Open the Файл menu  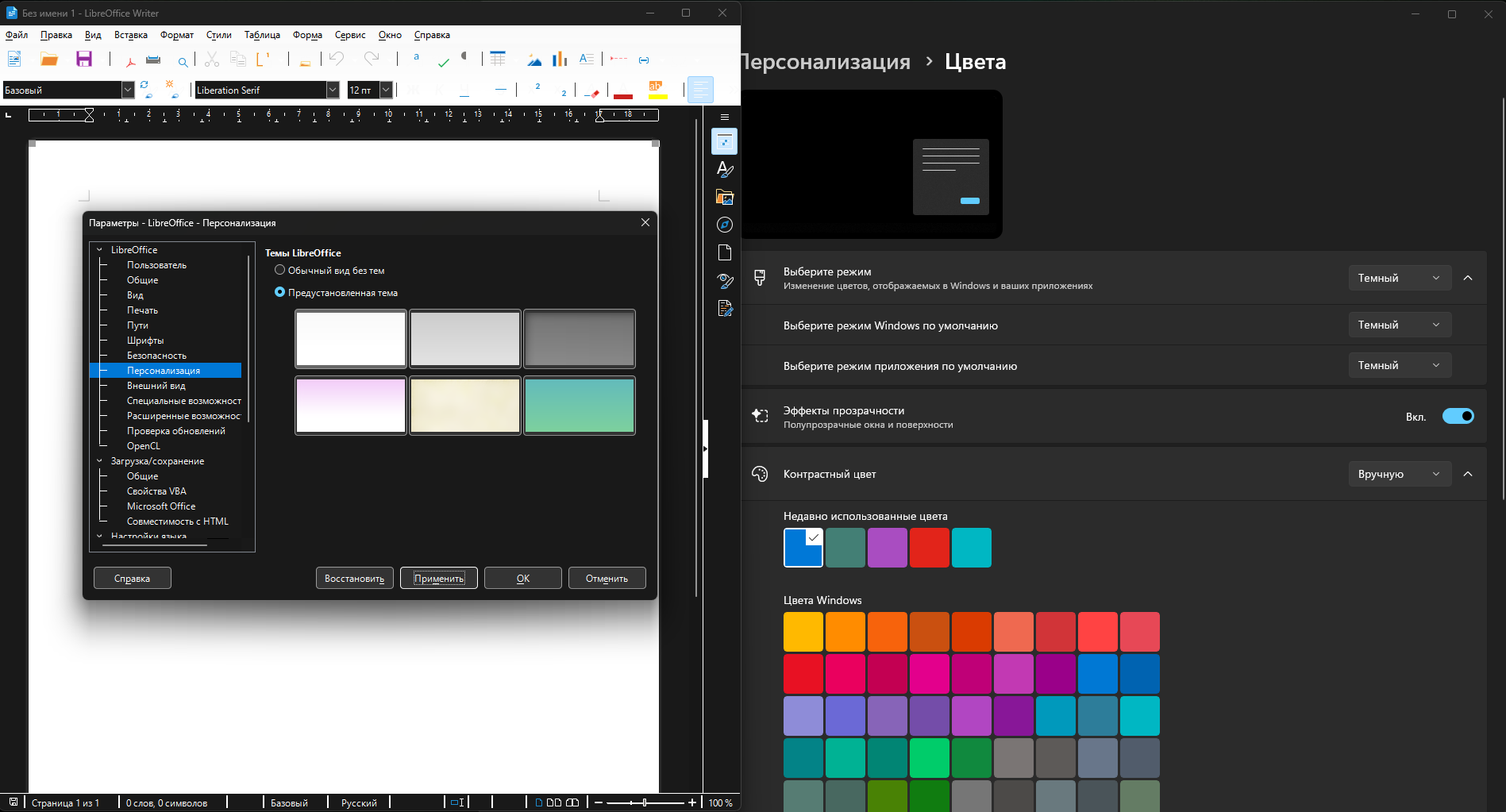coord(17,35)
